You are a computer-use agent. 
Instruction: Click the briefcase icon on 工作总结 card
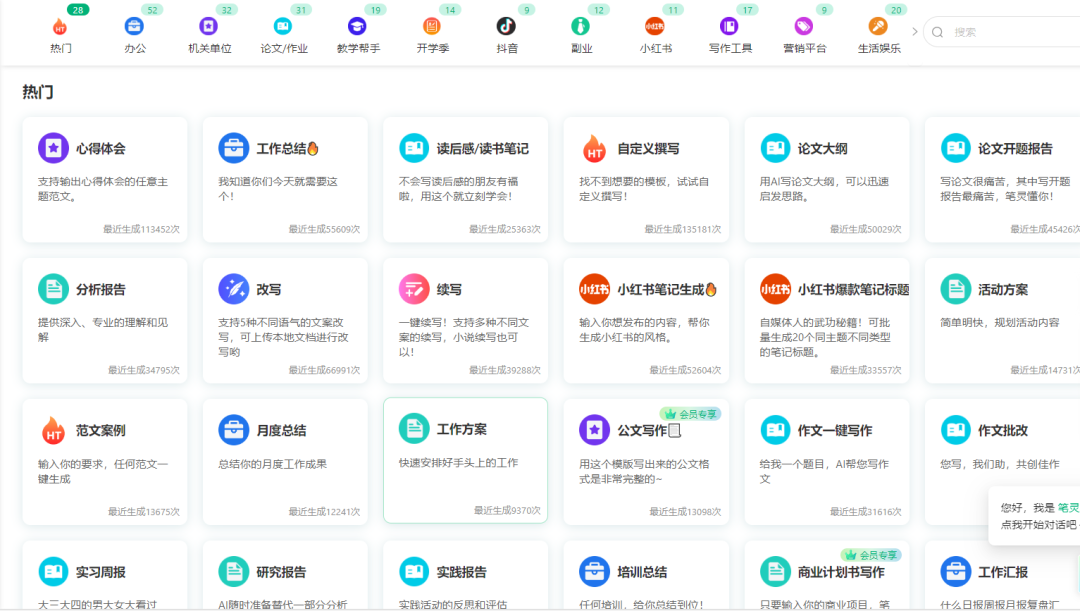[x=233, y=148]
